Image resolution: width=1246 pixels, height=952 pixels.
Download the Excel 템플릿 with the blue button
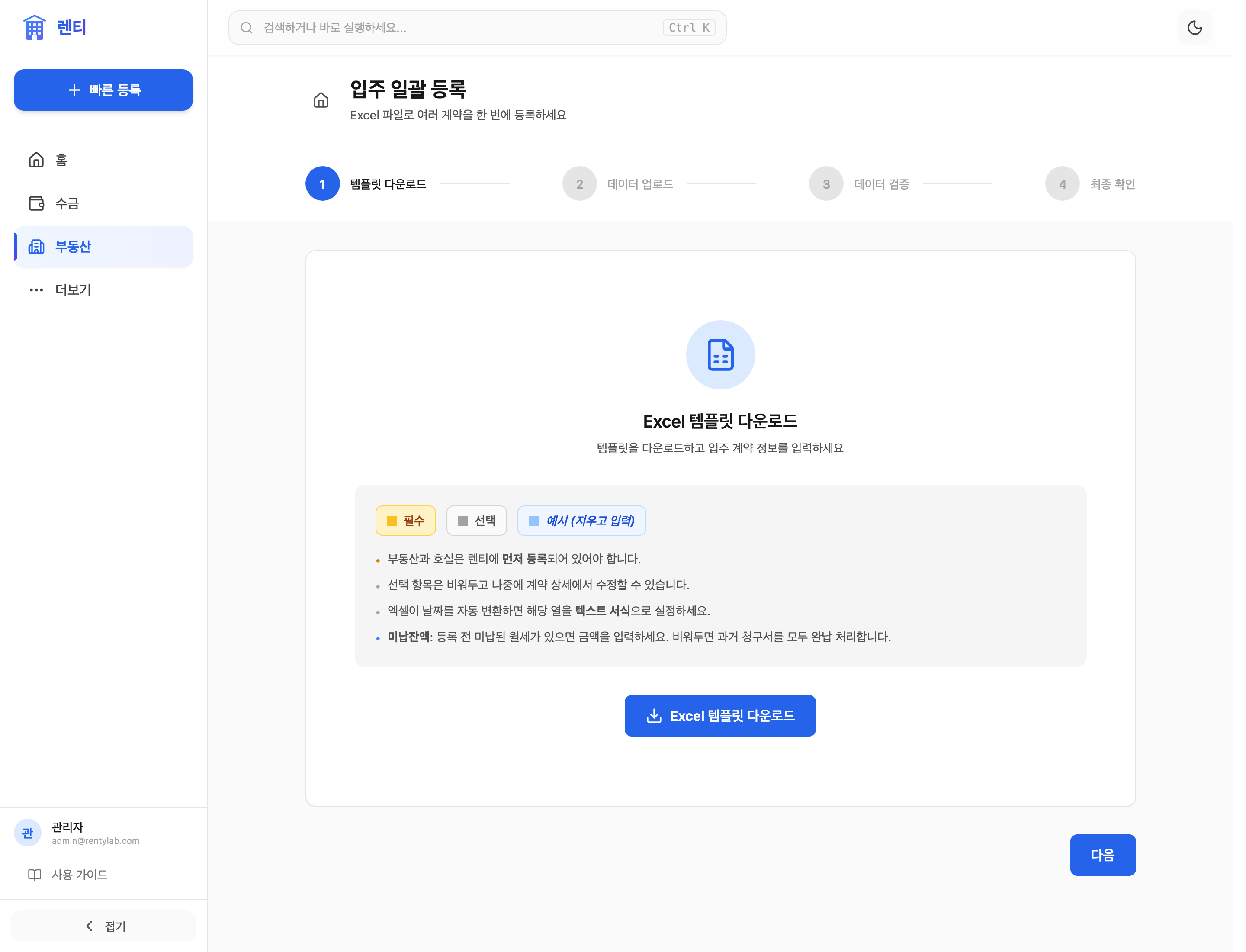pyautogui.click(x=720, y=716)
